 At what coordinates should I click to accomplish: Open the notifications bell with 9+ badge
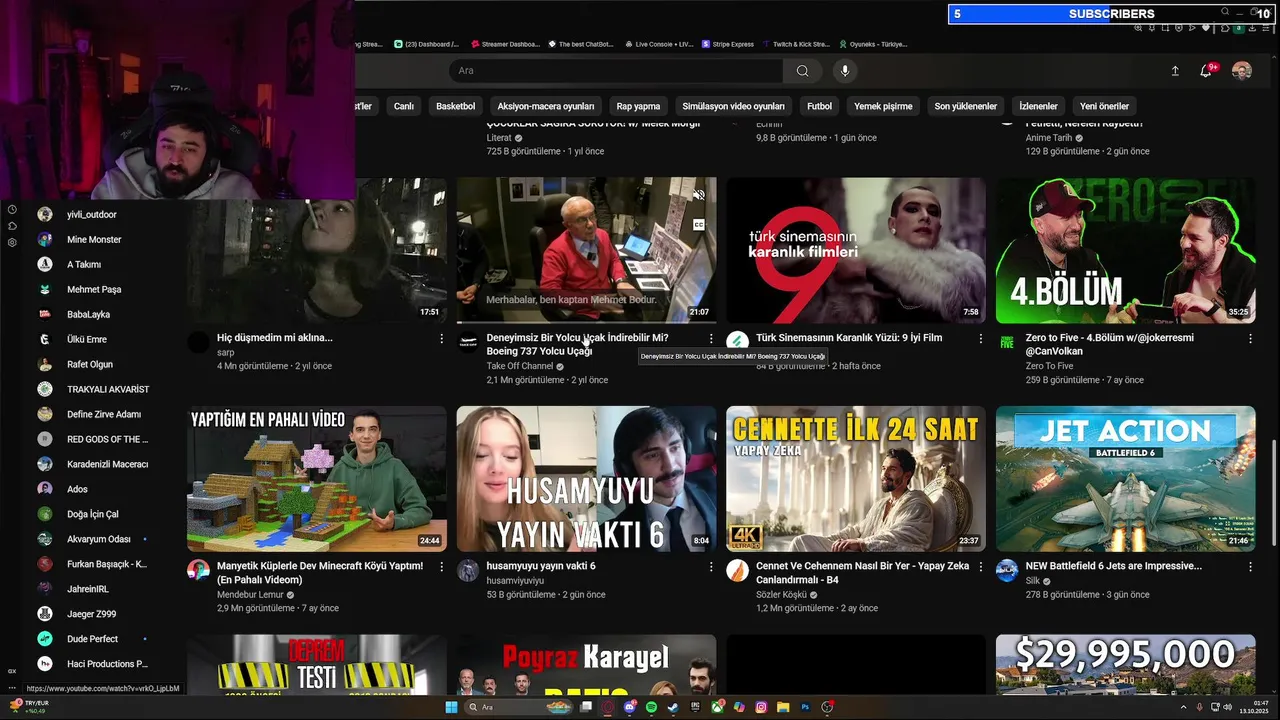tap(1207, 71)
